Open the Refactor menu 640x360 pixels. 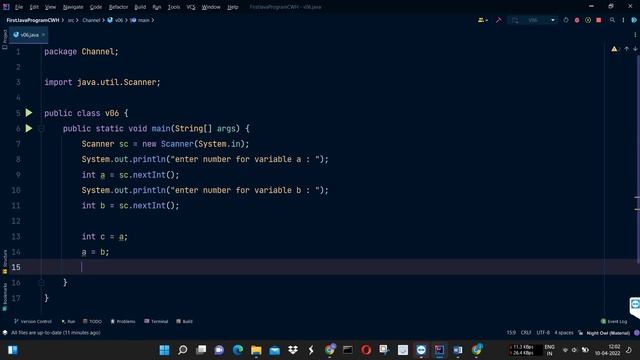point(118,7)
